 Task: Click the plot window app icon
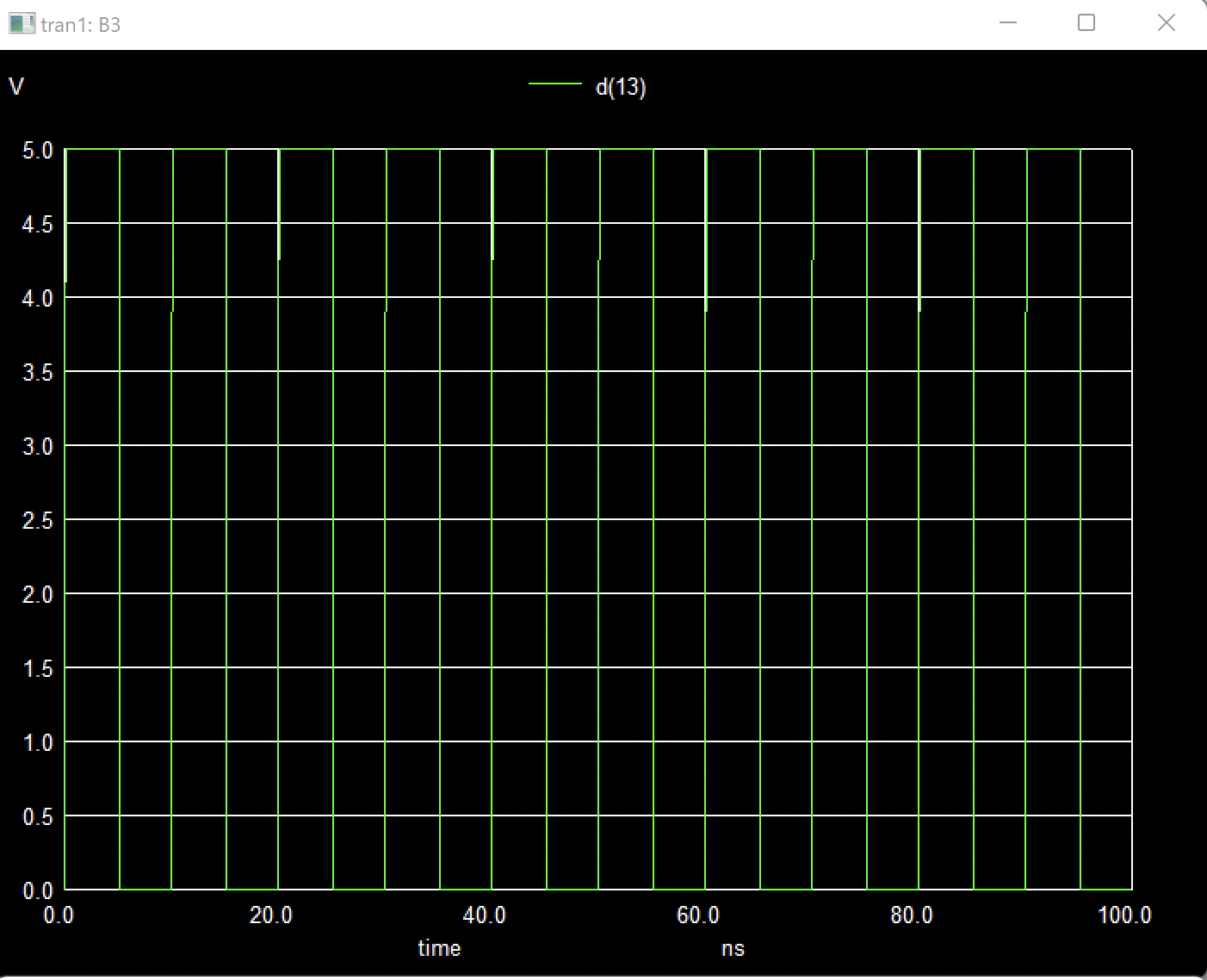pos(21,24)
